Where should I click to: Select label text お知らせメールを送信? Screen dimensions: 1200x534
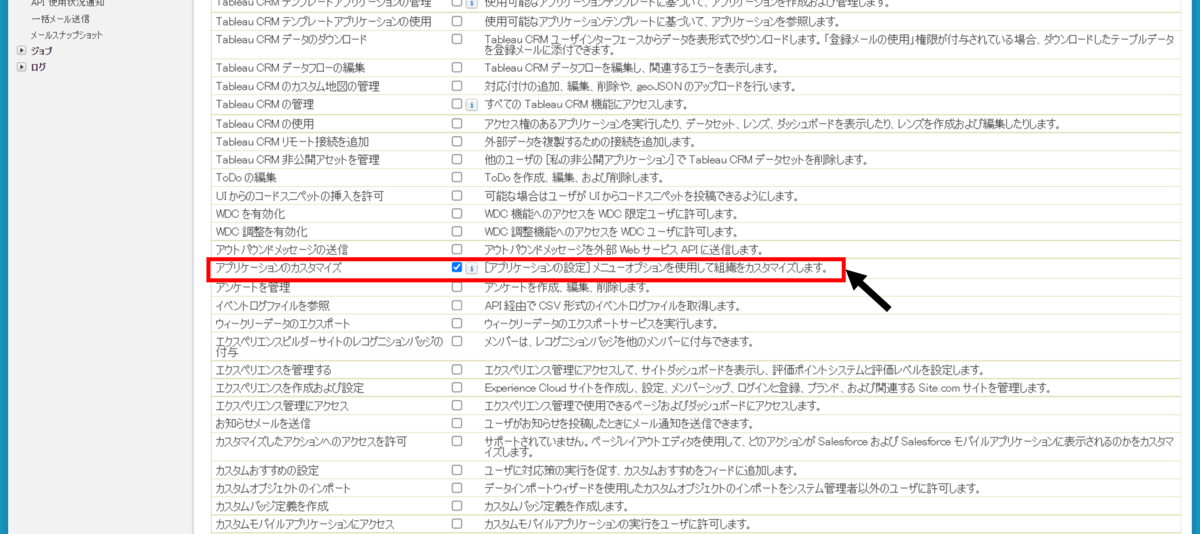263,424
